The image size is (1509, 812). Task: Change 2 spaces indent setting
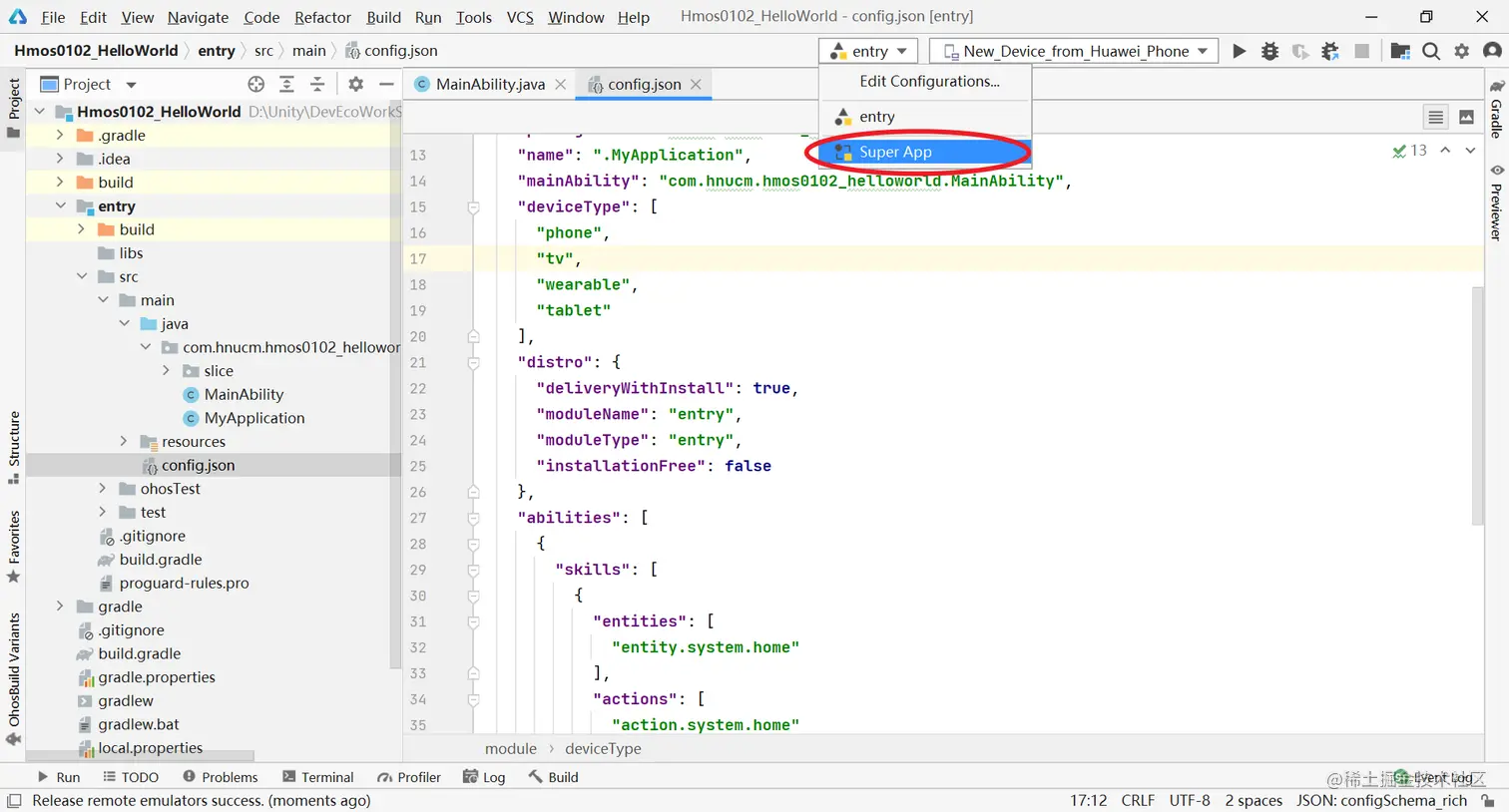point(1254,800)
